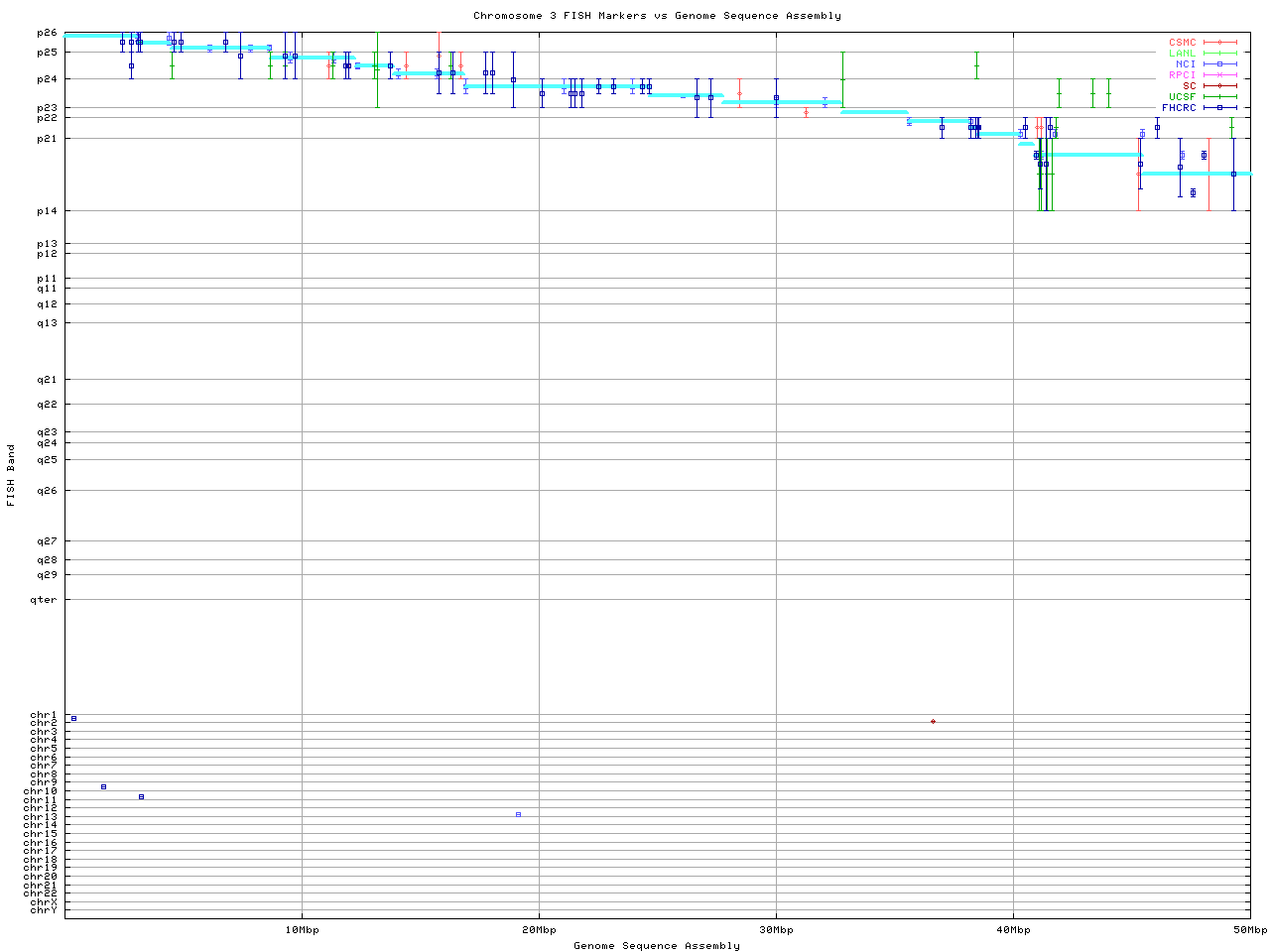The width and height of the screenshot is (1270, 952).
Task: Click the CSMC legend marker sample
Action: coord(1219,43)
